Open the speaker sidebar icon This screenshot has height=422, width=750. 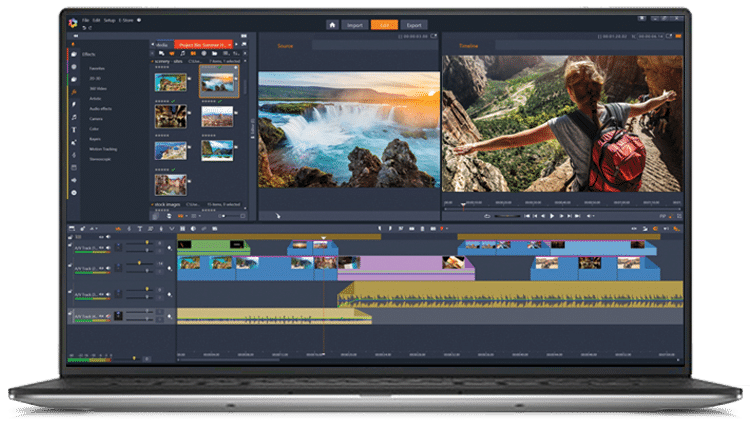point(74,180)
